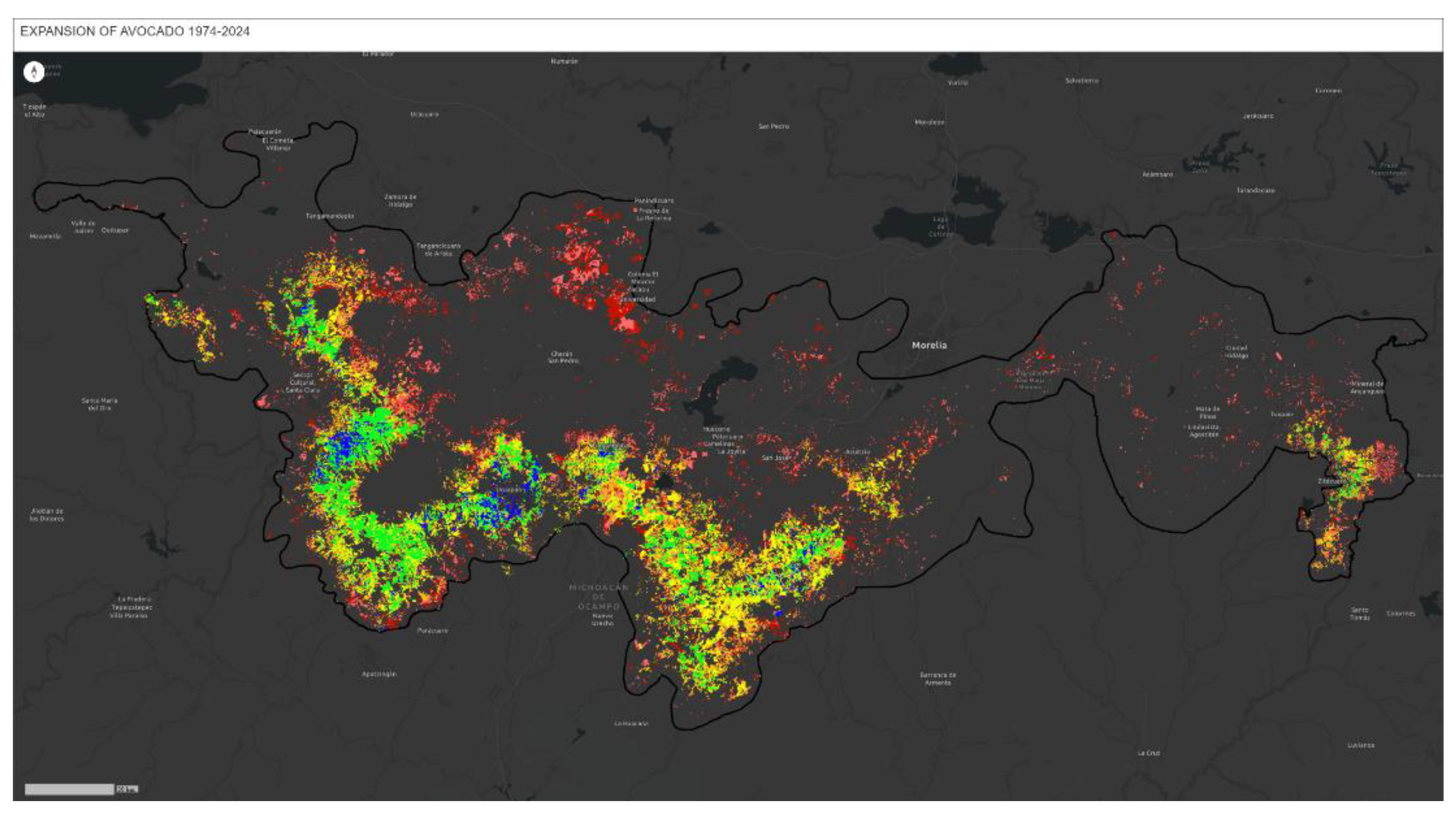Click the scale distance label beside the bar
The width and height of the screenshot is (1456, 813).
pos(127,789)
